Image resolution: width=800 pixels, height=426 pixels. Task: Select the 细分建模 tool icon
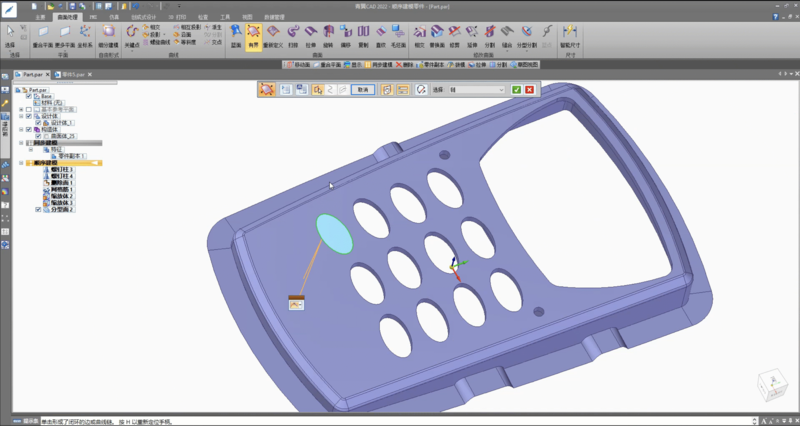point(108,36)
